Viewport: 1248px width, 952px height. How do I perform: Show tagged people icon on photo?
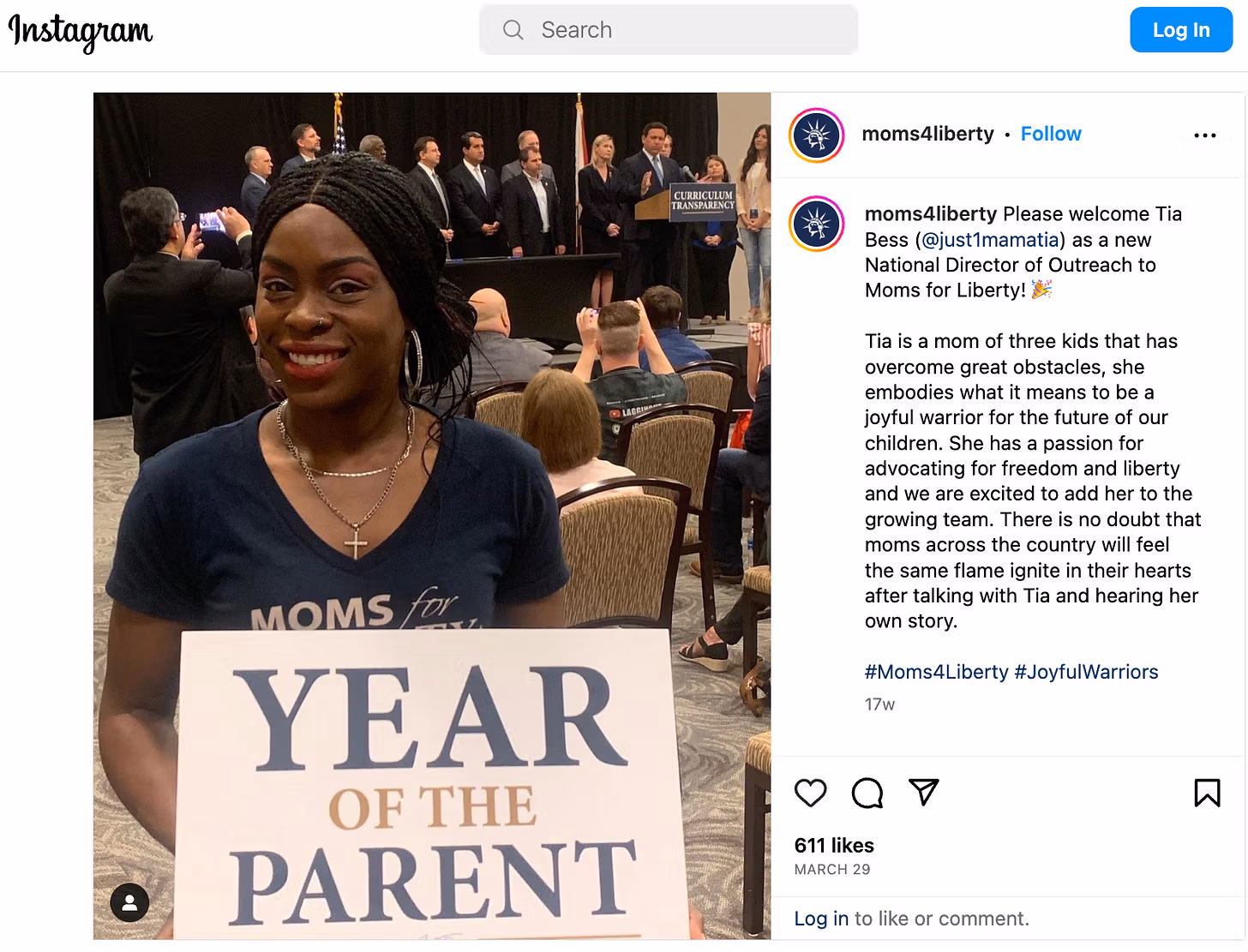pos(129,902)
